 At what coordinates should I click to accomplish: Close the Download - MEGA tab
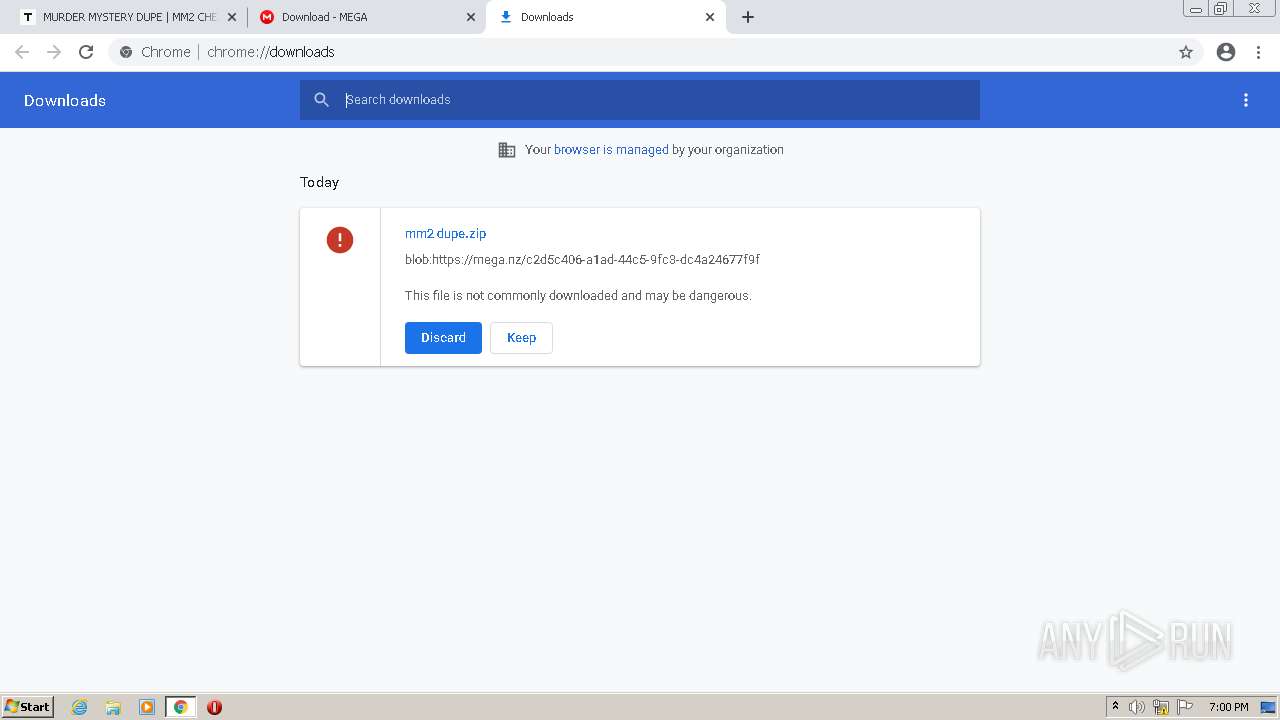click(471, 17)
